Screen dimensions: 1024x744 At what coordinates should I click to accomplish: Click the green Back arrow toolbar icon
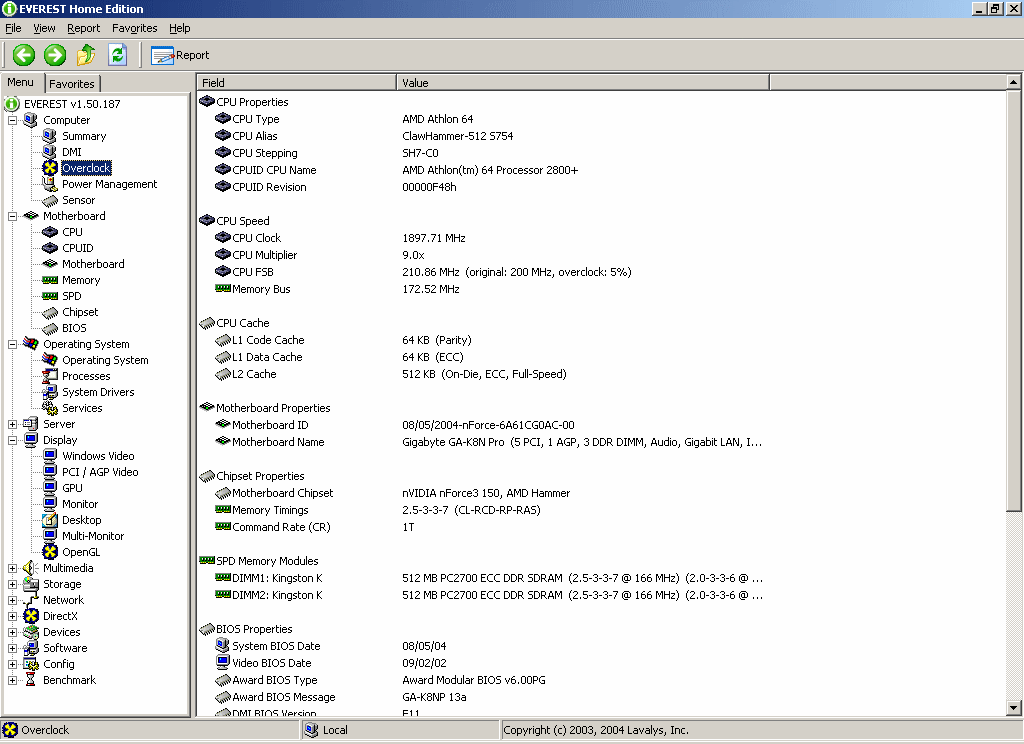(x=24, y=55)
